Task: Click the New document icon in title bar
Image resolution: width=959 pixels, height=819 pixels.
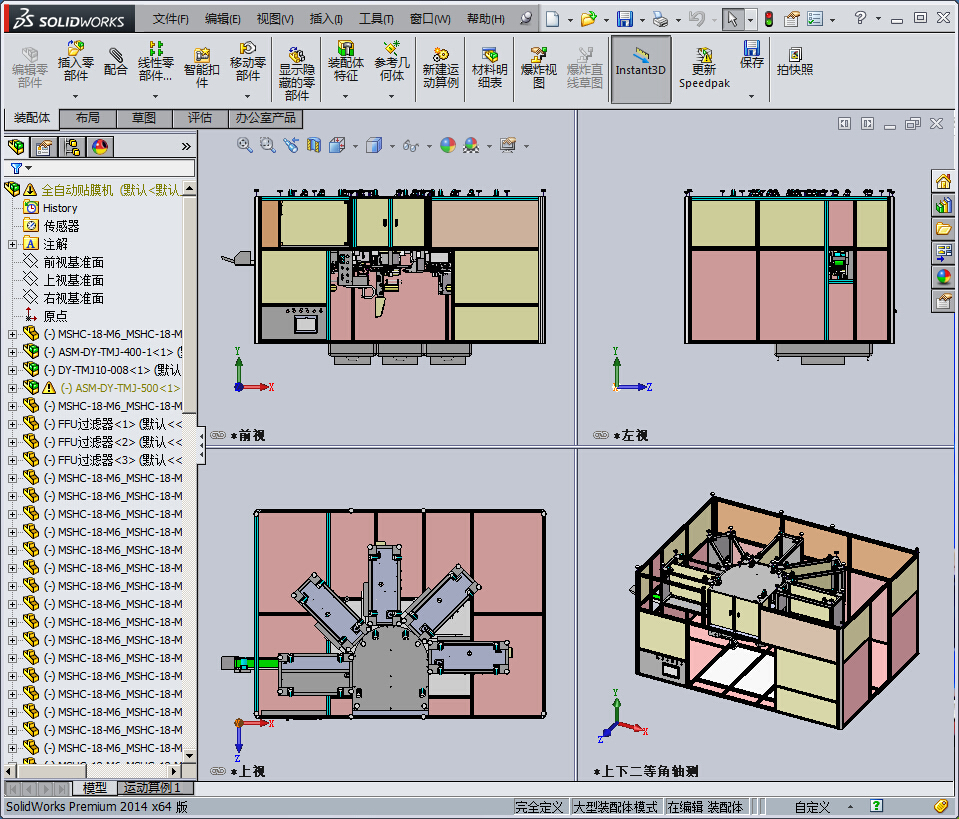Action: coord(552,19)
